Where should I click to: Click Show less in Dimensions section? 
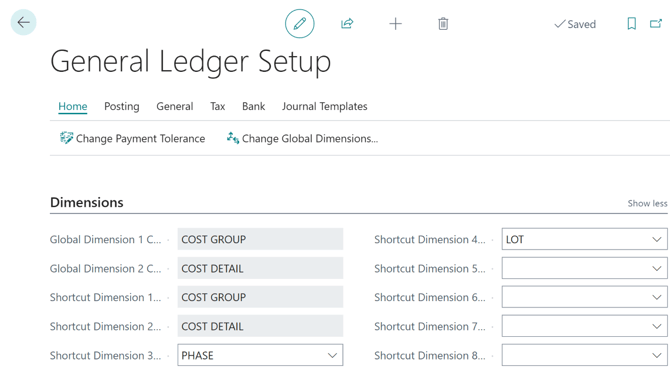tap(647, 203)
